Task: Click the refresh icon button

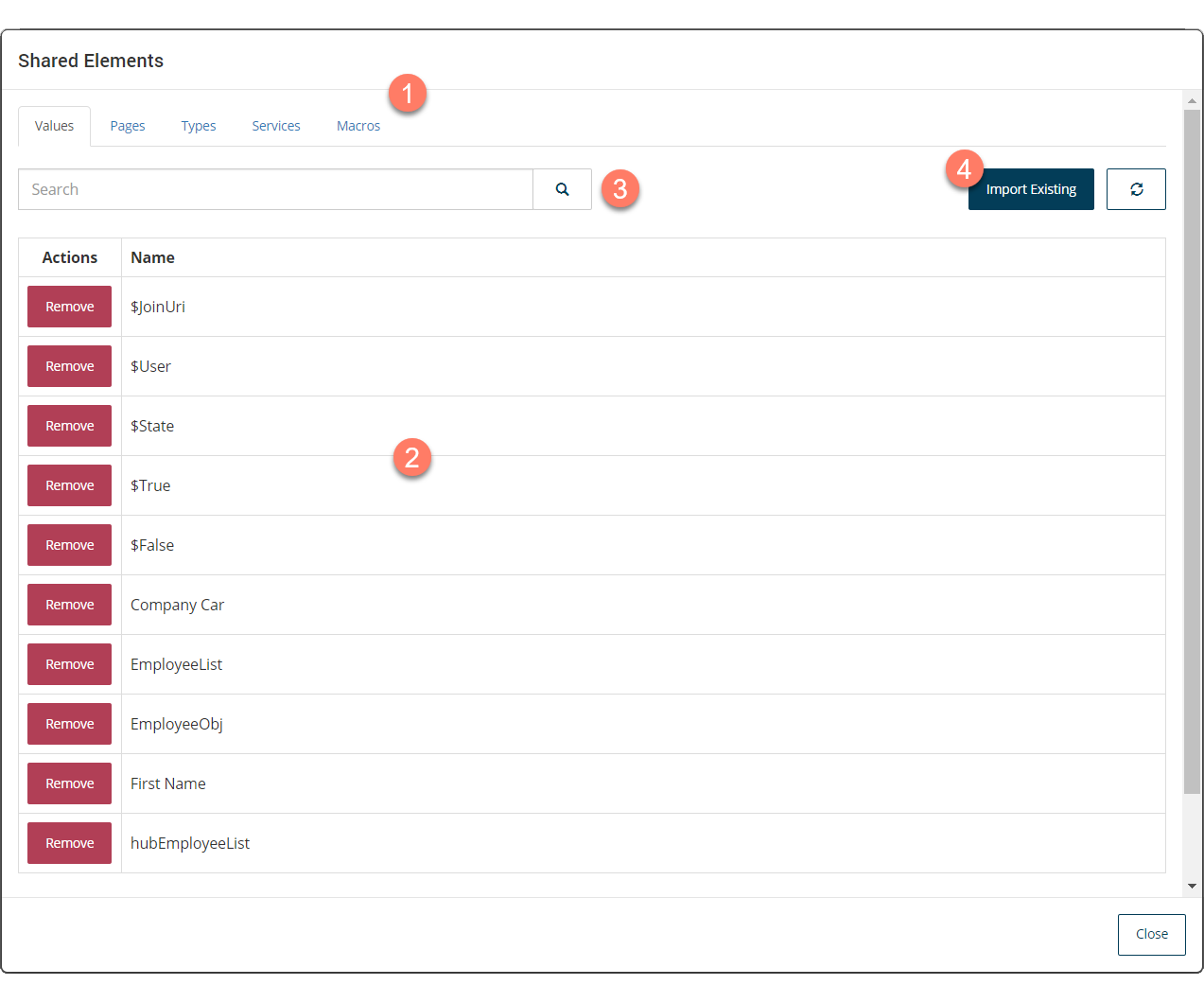Action: (1136, 189)
